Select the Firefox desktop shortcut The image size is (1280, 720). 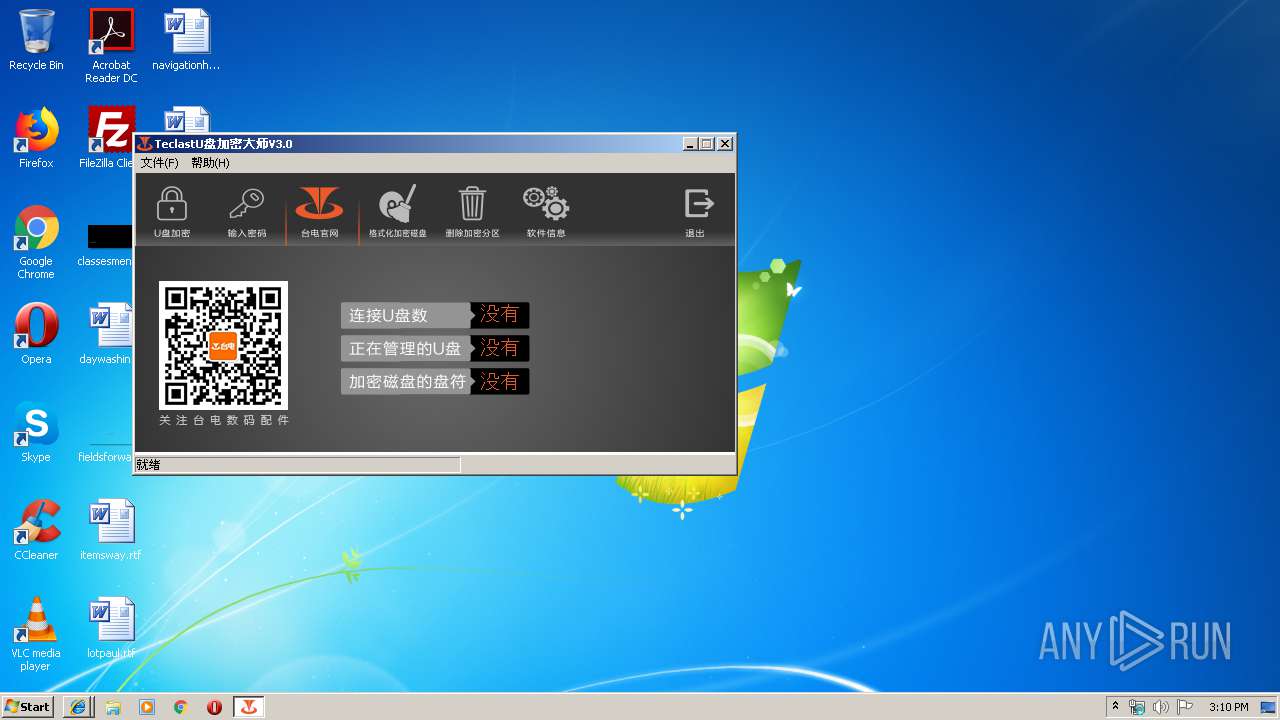(36, 138)
